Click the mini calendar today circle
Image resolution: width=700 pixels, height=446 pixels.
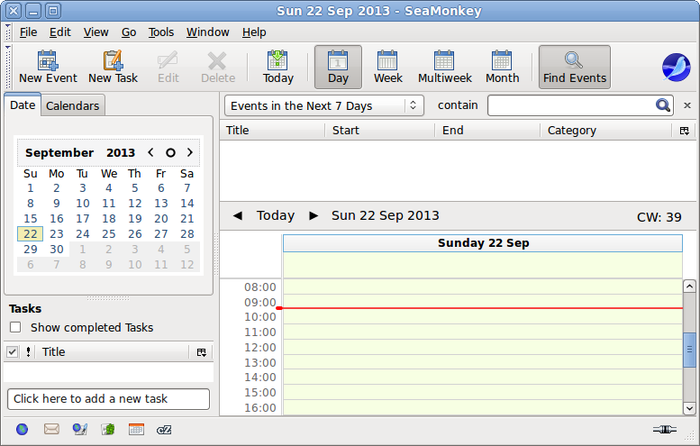tap(171, 153)
